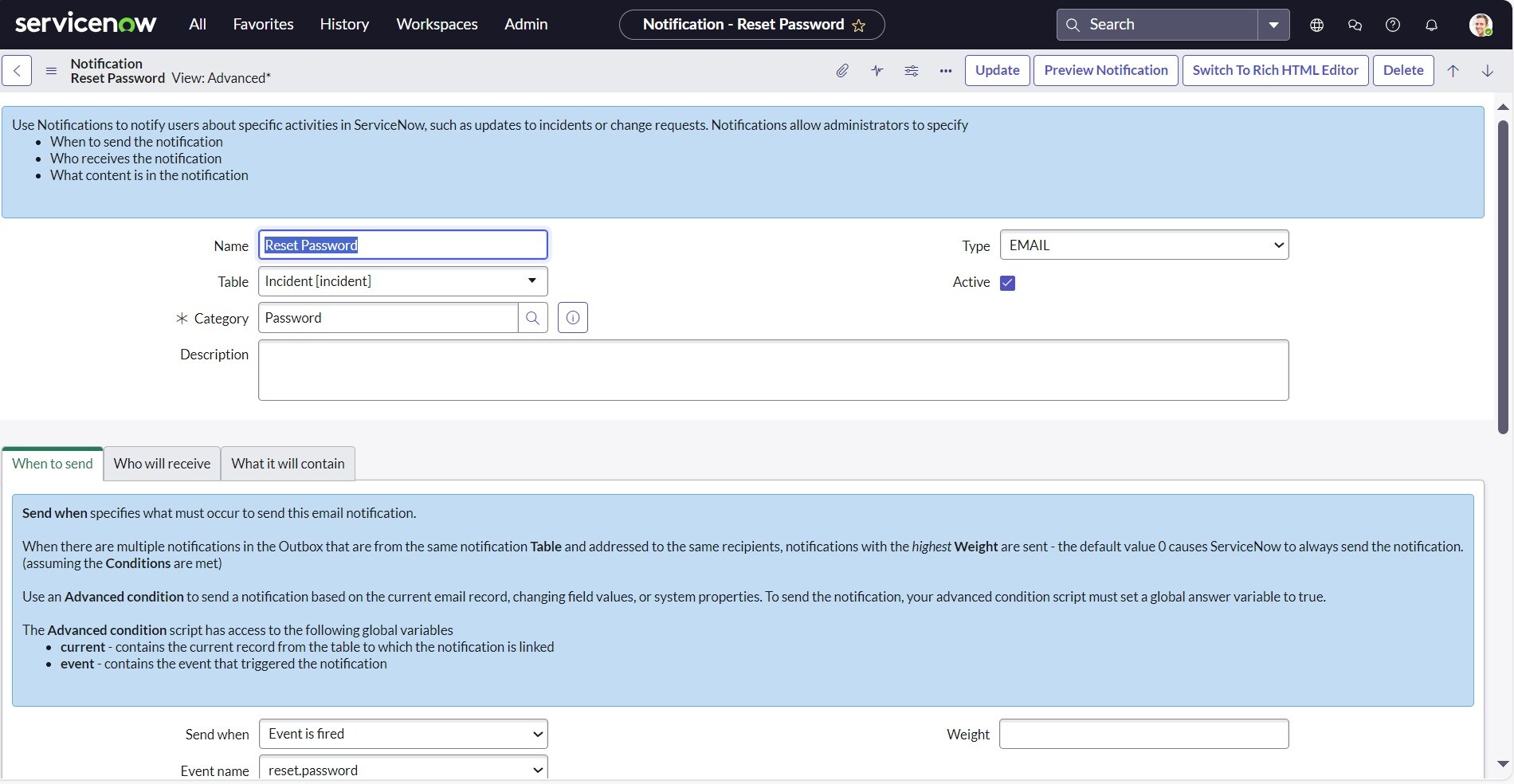Open the Type EMAIL dropdown
Viewport: 1514px width, 784px height.
coord(1144,245)
